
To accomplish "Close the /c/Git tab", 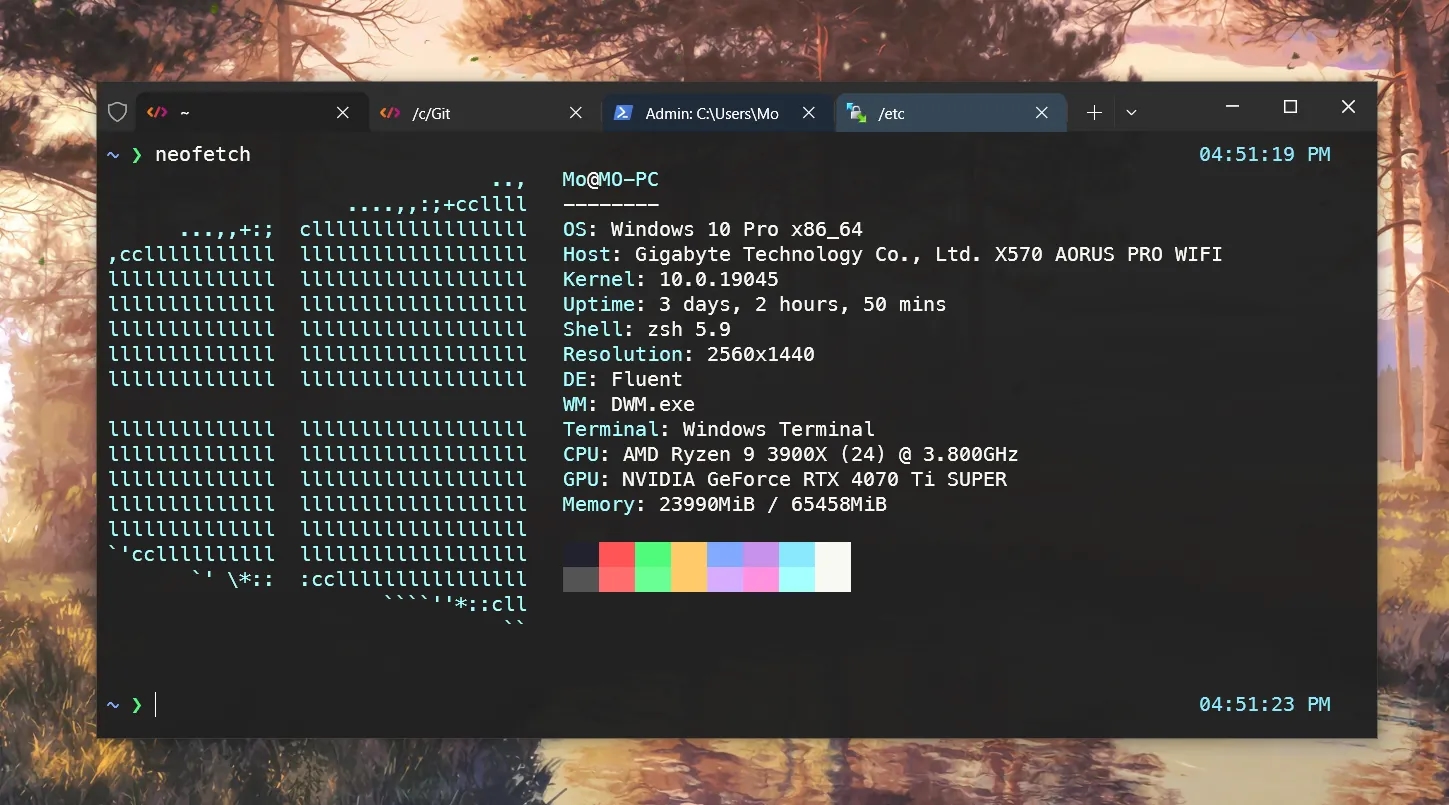I will coord(576,113).
